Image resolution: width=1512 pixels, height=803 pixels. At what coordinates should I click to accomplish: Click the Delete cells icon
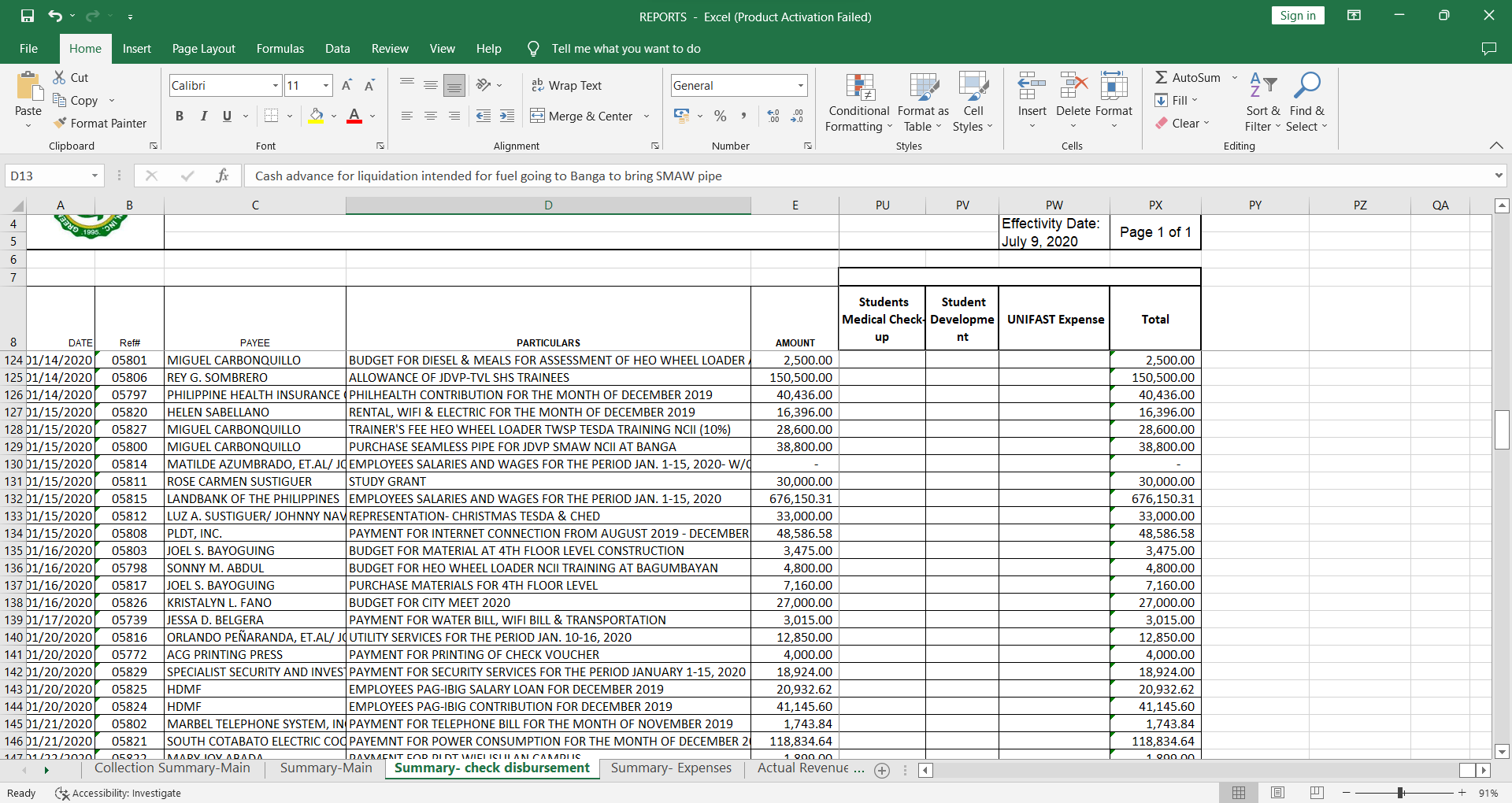click(1073, 85)
